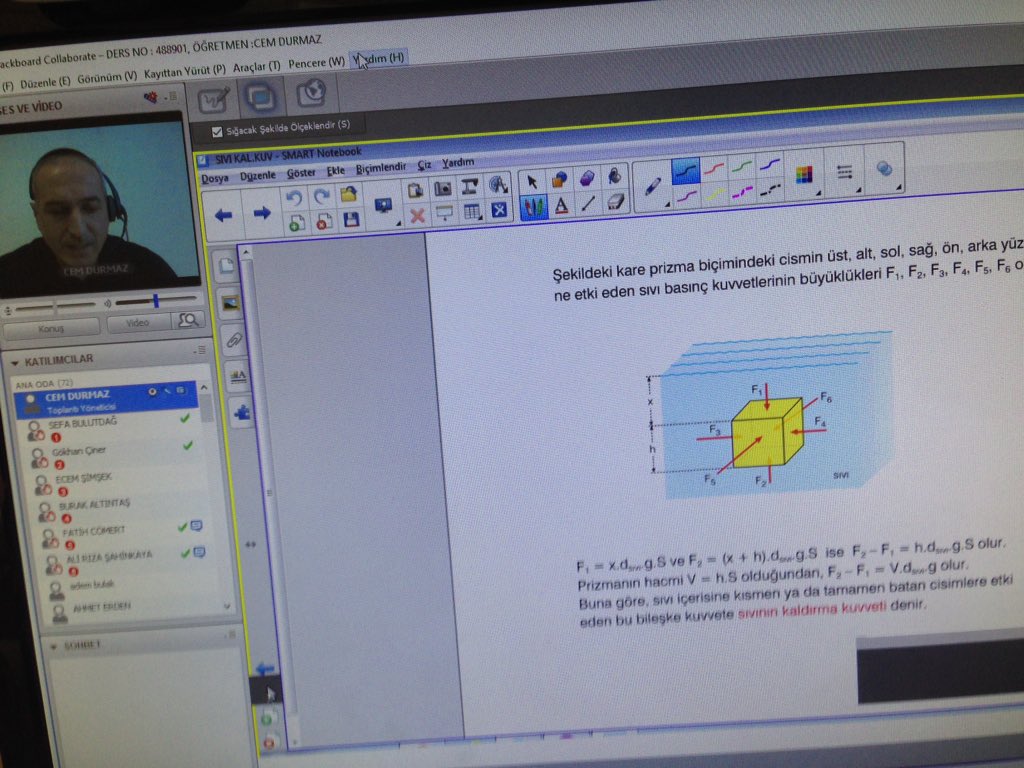Click the video preview magnifier icon

click(187, 320)
